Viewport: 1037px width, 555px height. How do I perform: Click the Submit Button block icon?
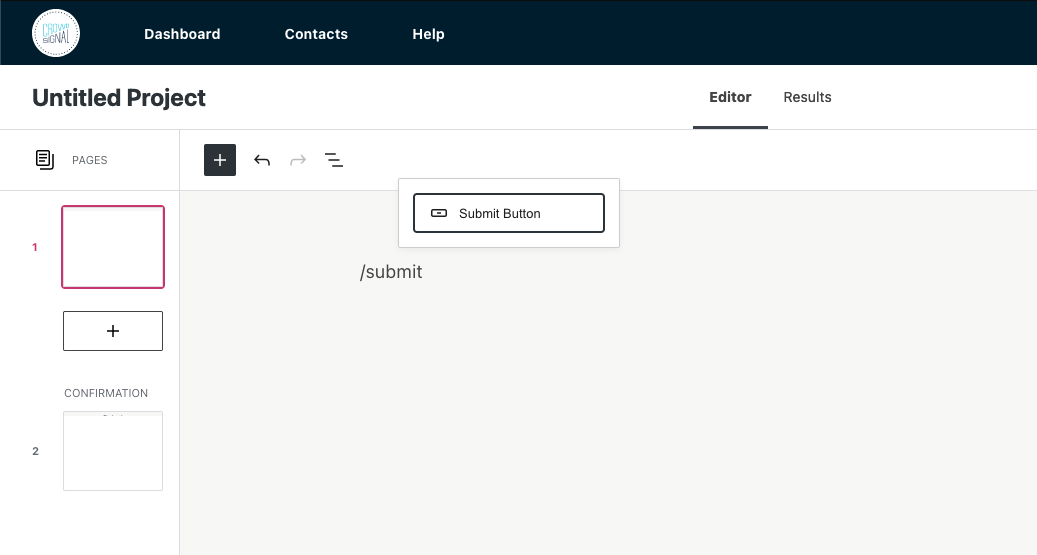coord(439,213)
